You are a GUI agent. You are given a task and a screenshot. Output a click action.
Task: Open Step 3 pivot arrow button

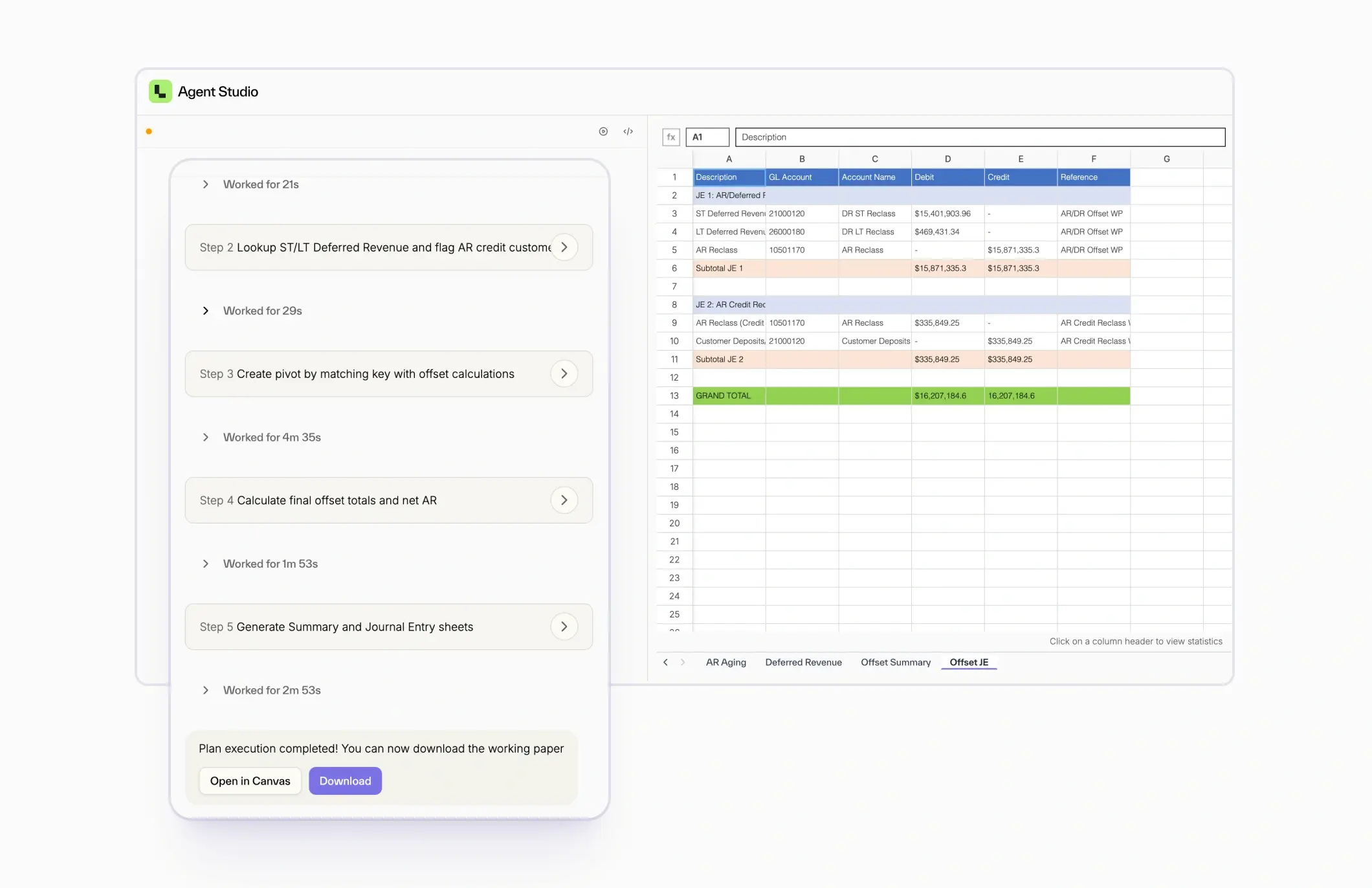tap(564, 373)
